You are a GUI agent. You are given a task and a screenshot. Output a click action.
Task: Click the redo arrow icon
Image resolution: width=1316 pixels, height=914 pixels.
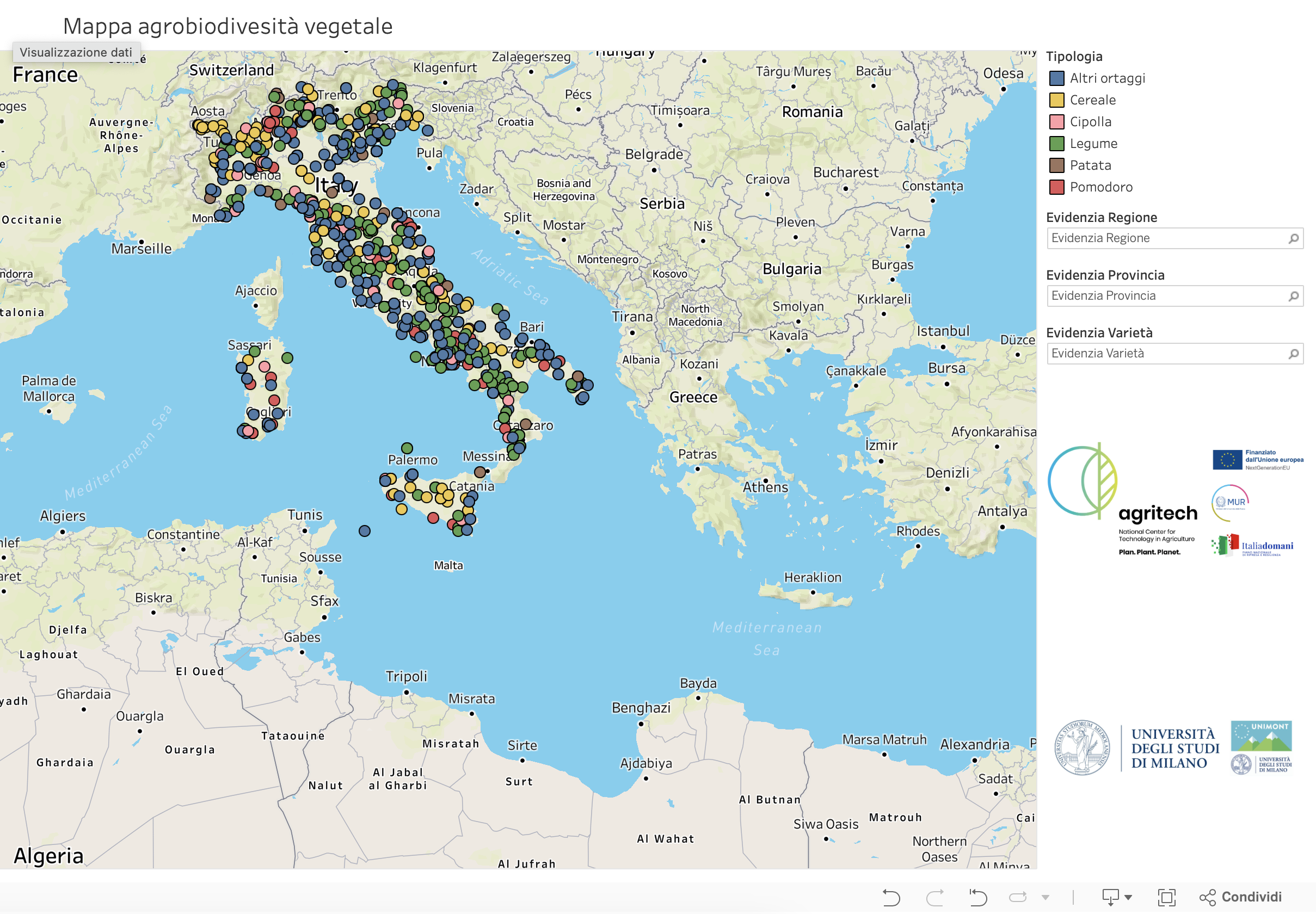[x=935, y=897]
